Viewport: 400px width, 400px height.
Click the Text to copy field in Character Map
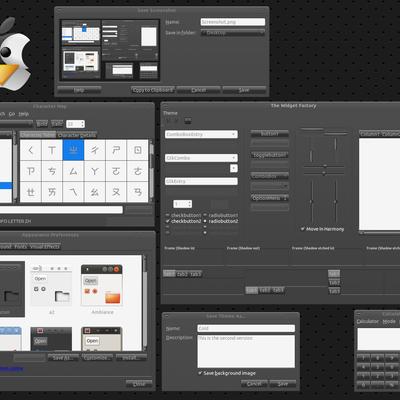click(61, 210)
